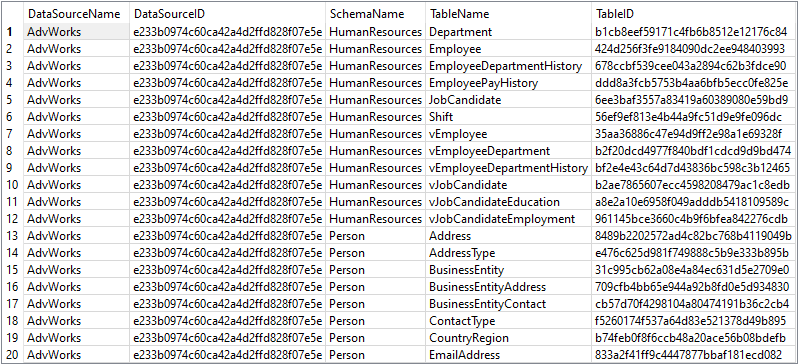The width and height of the screenshot is (798, 364).
Task: Select the AddressType table name cell
Action: [x=508, y=253]
